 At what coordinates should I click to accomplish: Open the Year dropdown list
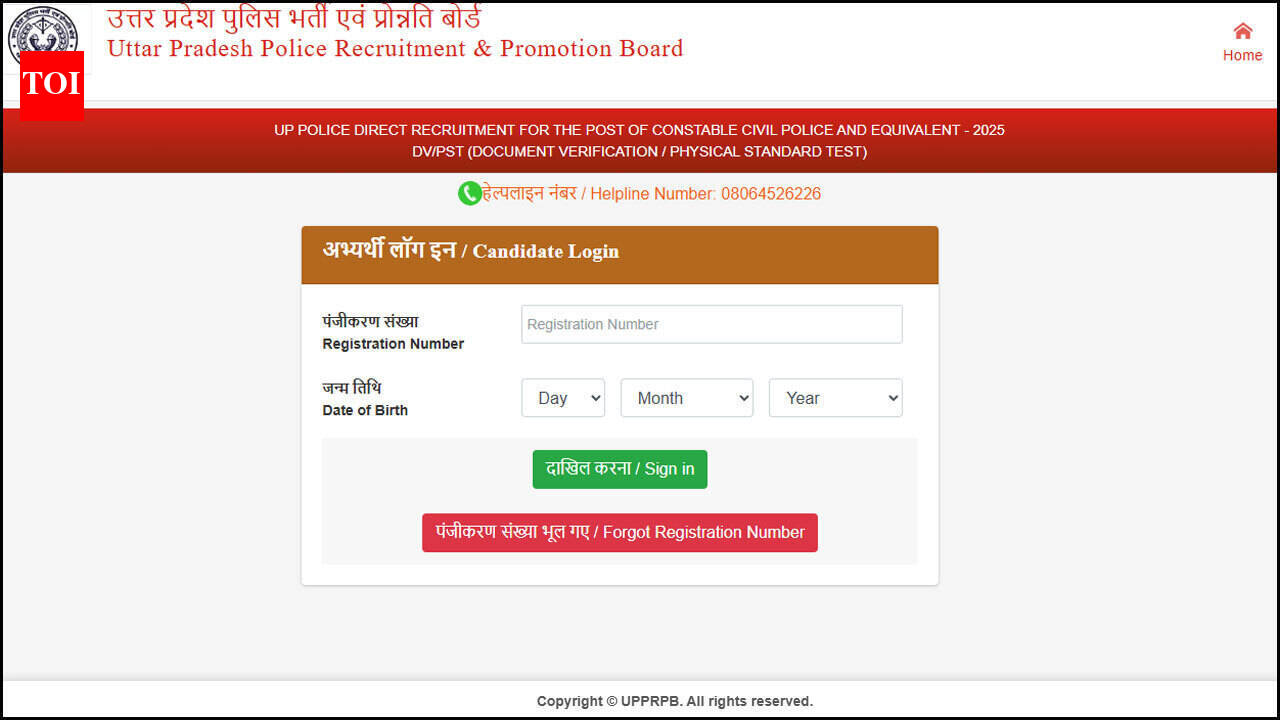click(x=835, y=398)
